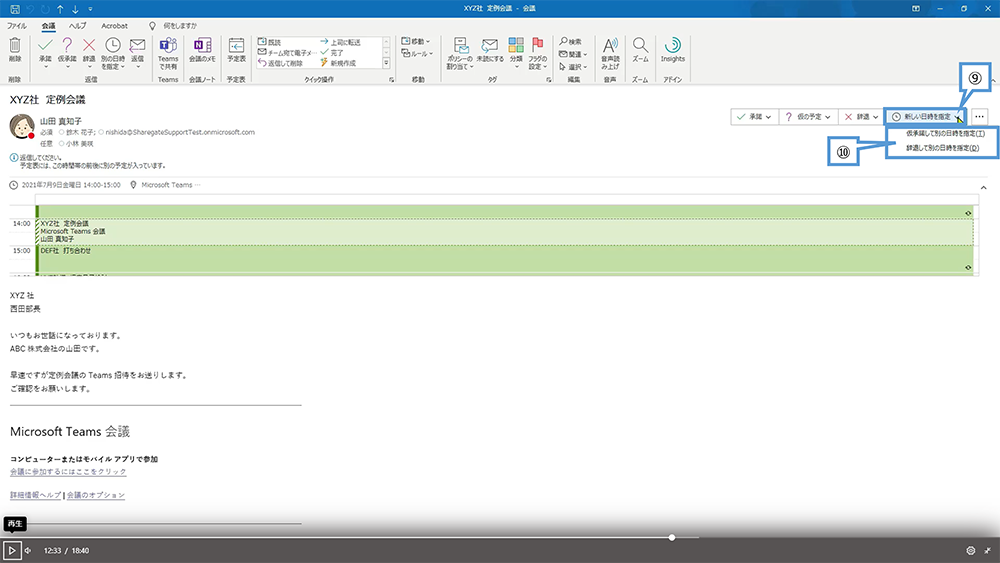The width and height of the screenshot is (1000, 563).
Task: Open the 移動 dropdown in ribbon
Action: (x=416, y=41)
